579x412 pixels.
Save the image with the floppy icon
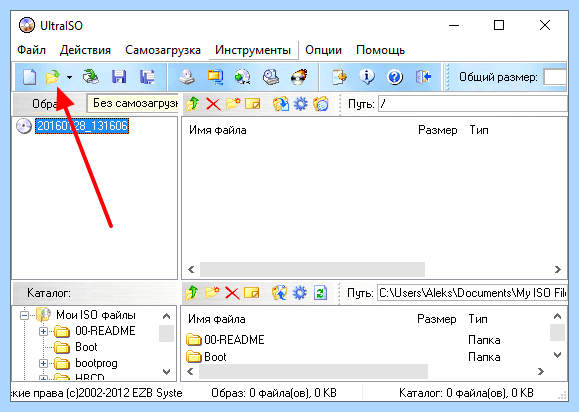119,77
